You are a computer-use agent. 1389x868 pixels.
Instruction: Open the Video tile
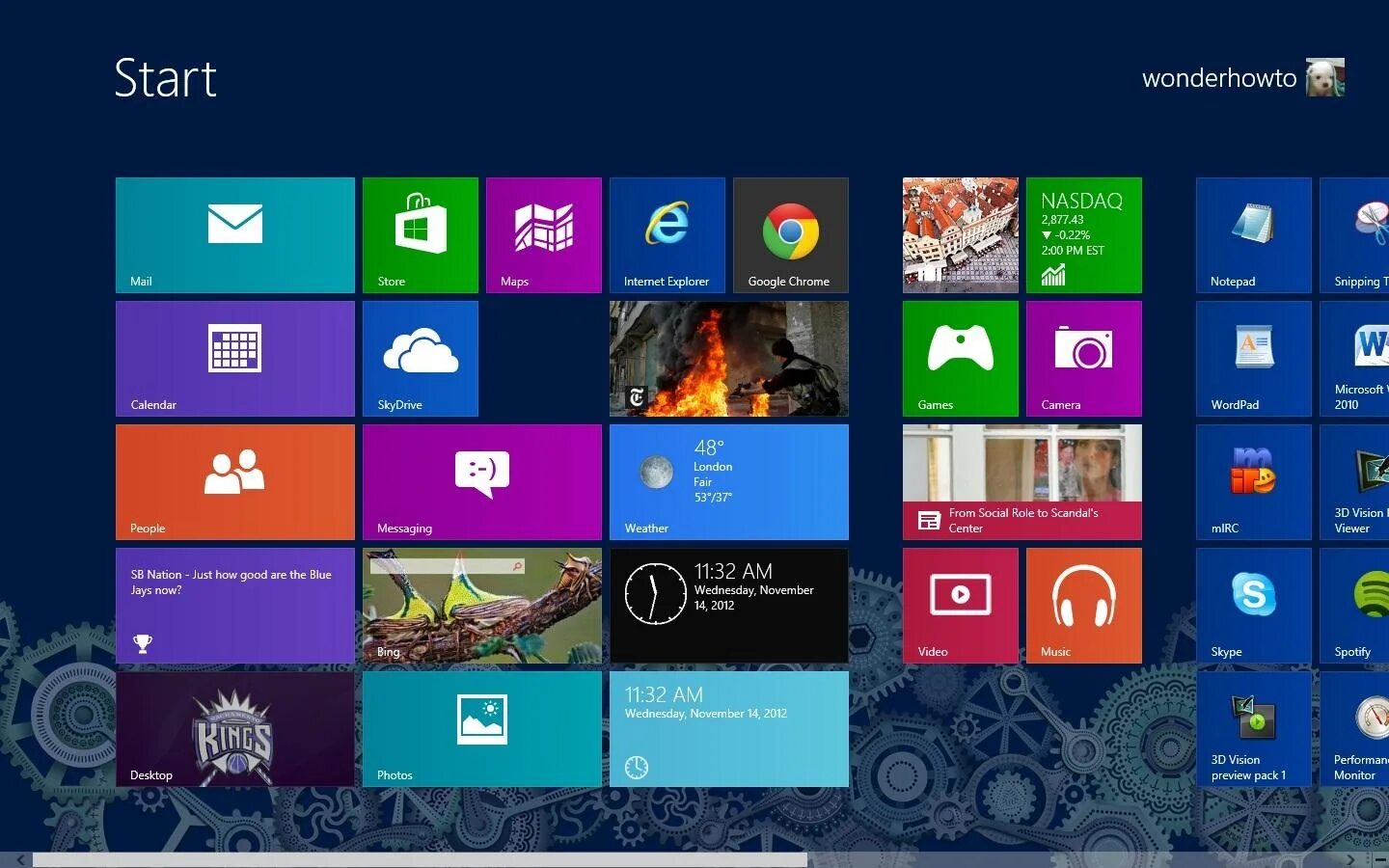pyautogui.click(x=961, y=606)
